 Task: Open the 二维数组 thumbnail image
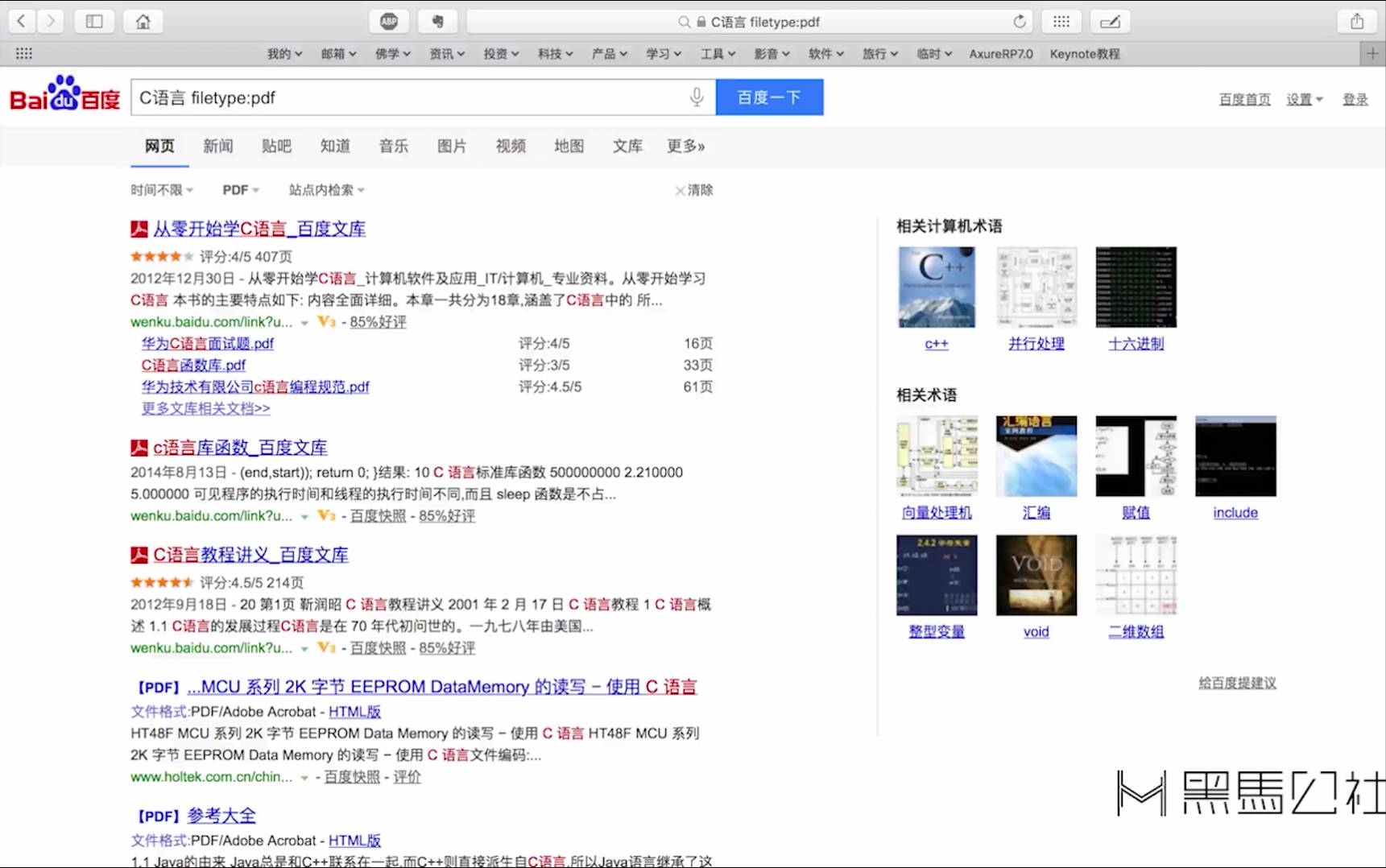coord(1136,575)
